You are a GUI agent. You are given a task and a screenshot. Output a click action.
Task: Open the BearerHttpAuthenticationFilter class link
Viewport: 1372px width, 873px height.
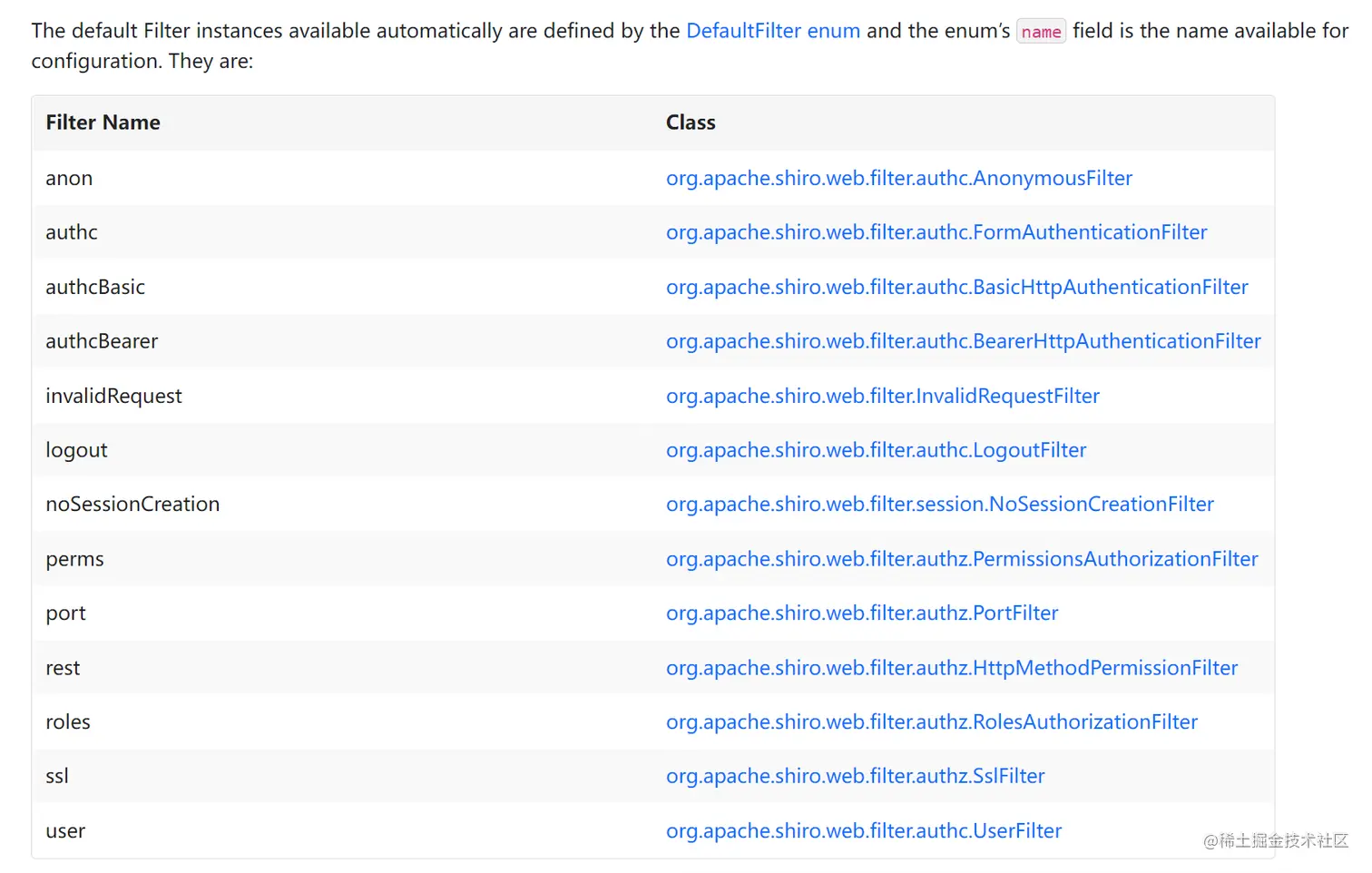pyautogui.click(x=964, y=341)
